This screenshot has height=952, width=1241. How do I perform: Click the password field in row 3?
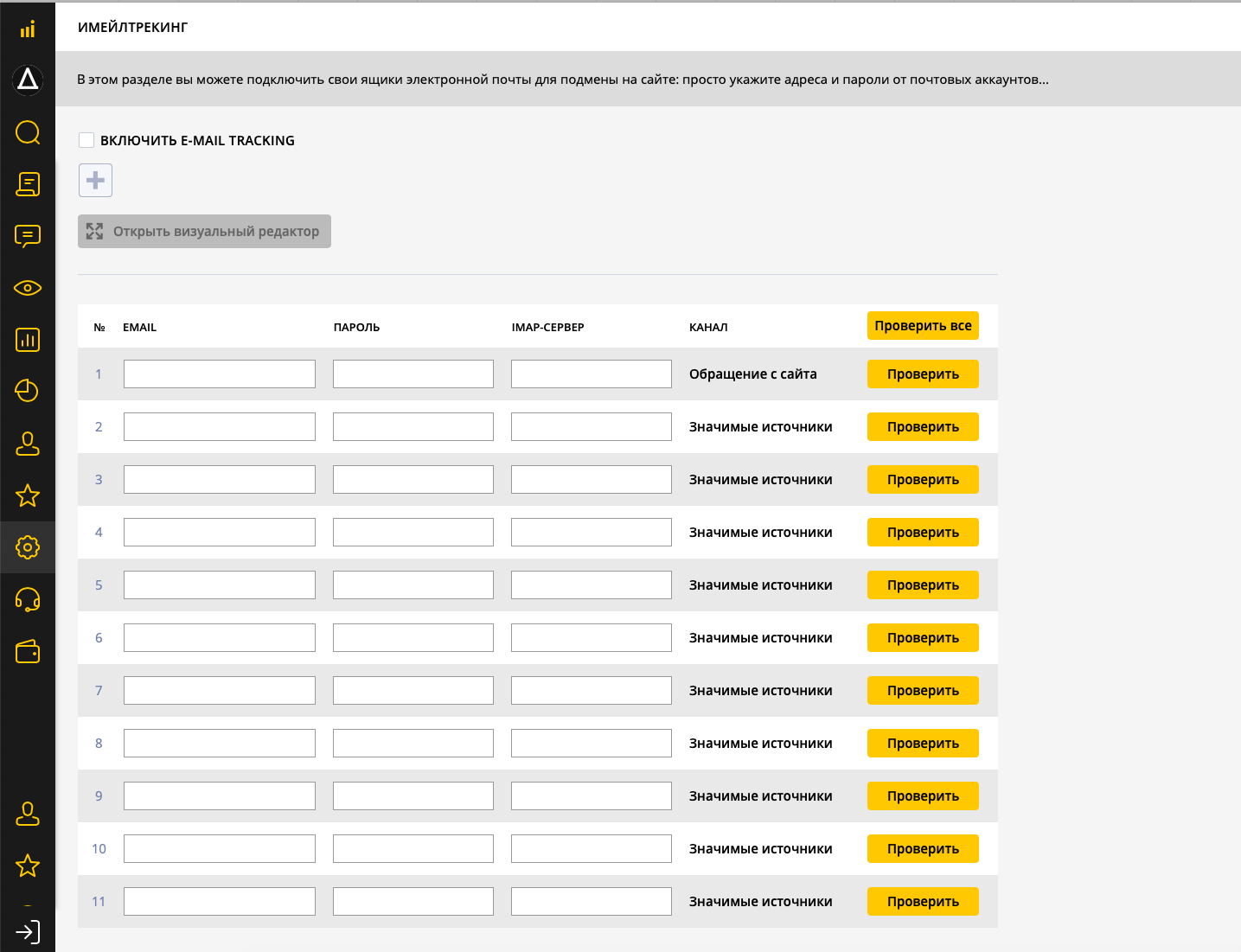pos(413,480)
